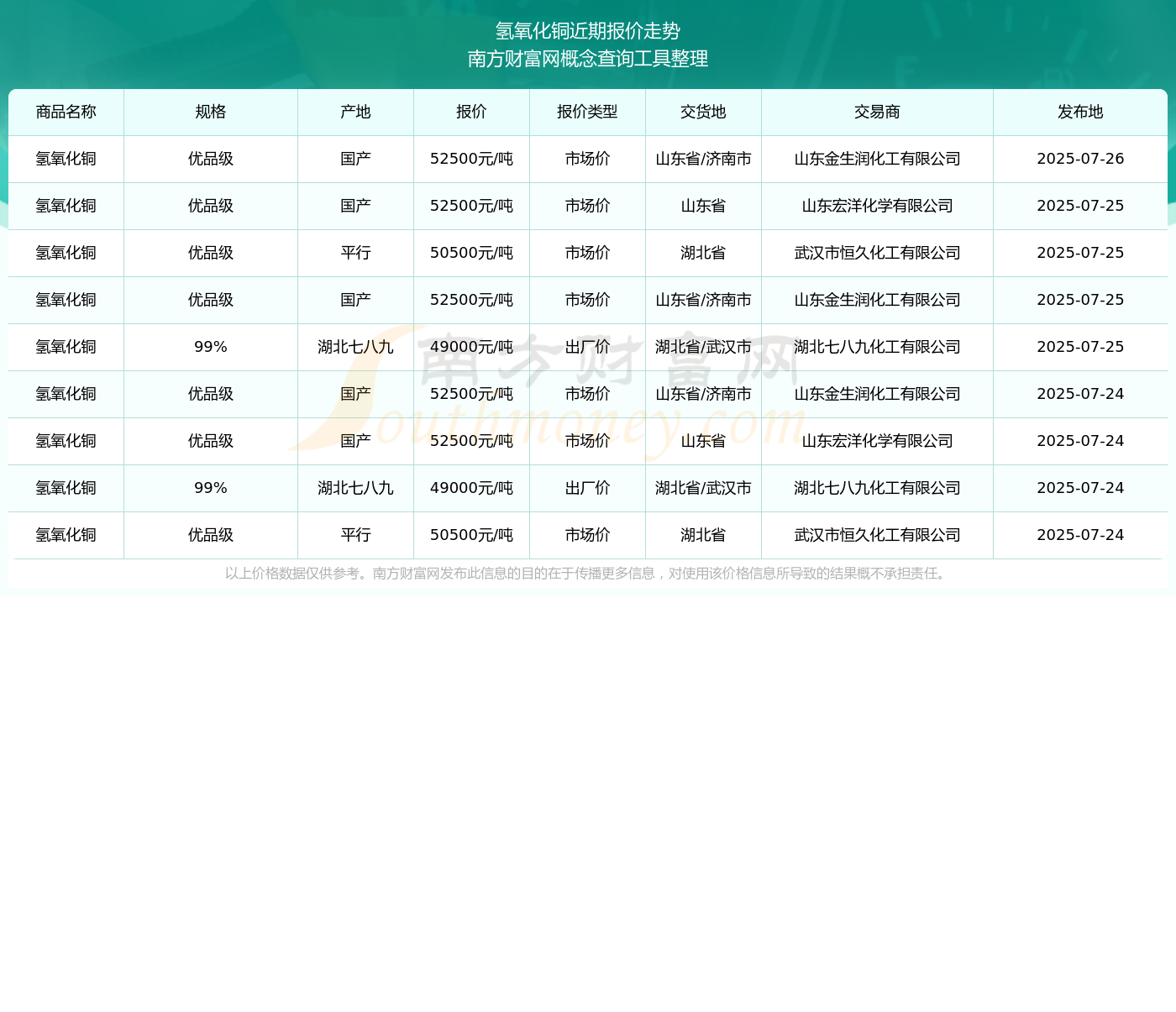Click 山东省/济南市 in the 2025-07-24 row
This screenshot has height=1012, width=1176.
pyautogui.click(x=704, y=394)
